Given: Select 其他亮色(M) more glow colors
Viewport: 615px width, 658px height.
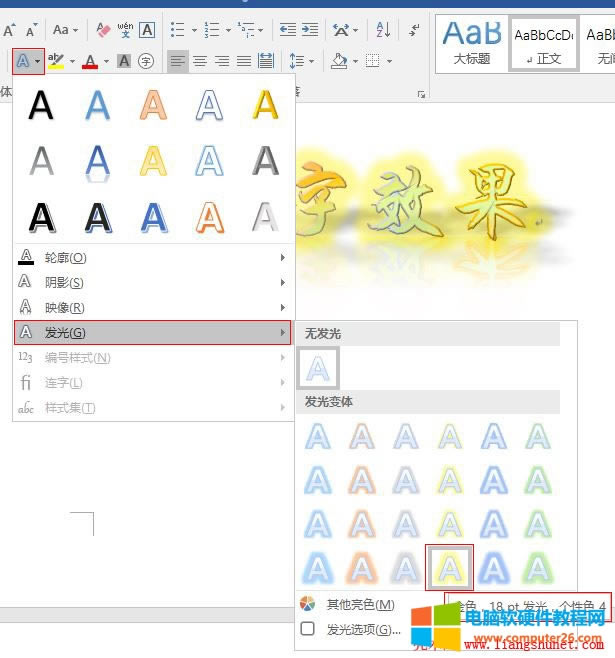Looking at the screenshot, I should (360, 605).
